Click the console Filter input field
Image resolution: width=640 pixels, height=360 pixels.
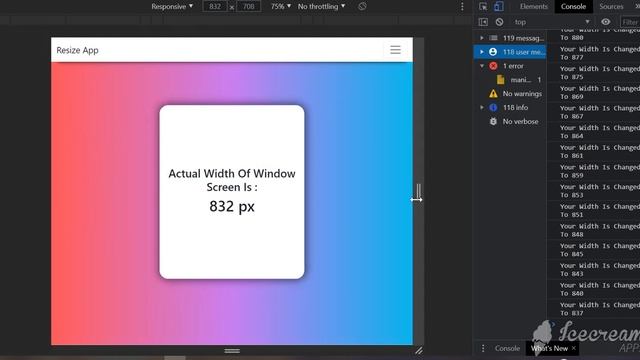click(629, 22)
